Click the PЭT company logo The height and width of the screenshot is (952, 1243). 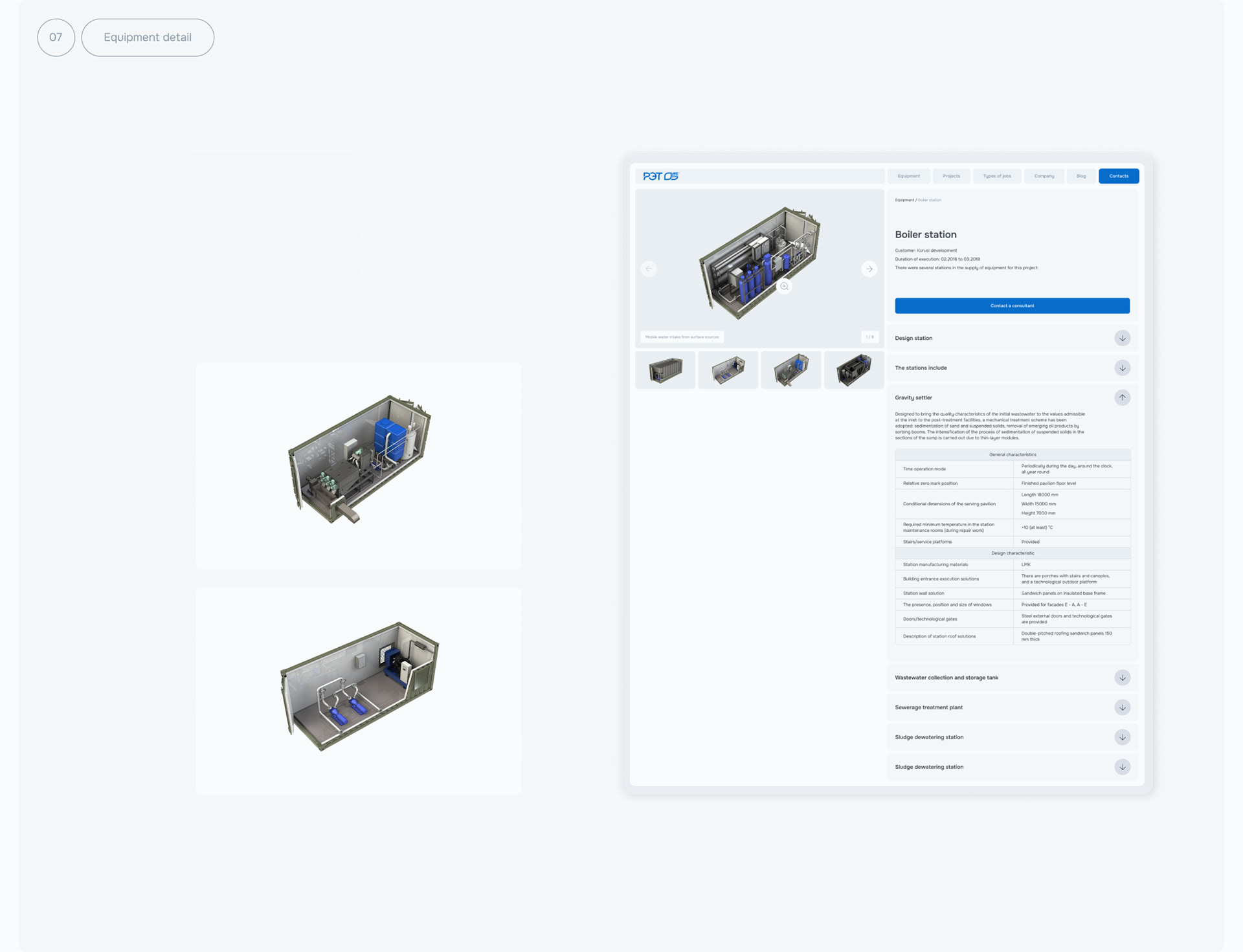660,176
